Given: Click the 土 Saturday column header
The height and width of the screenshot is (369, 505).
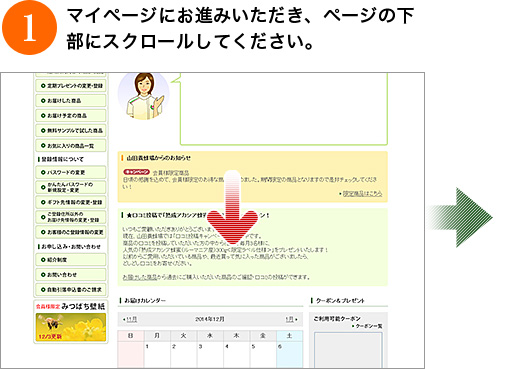Looking at the screenshot, I should [290, 336].
